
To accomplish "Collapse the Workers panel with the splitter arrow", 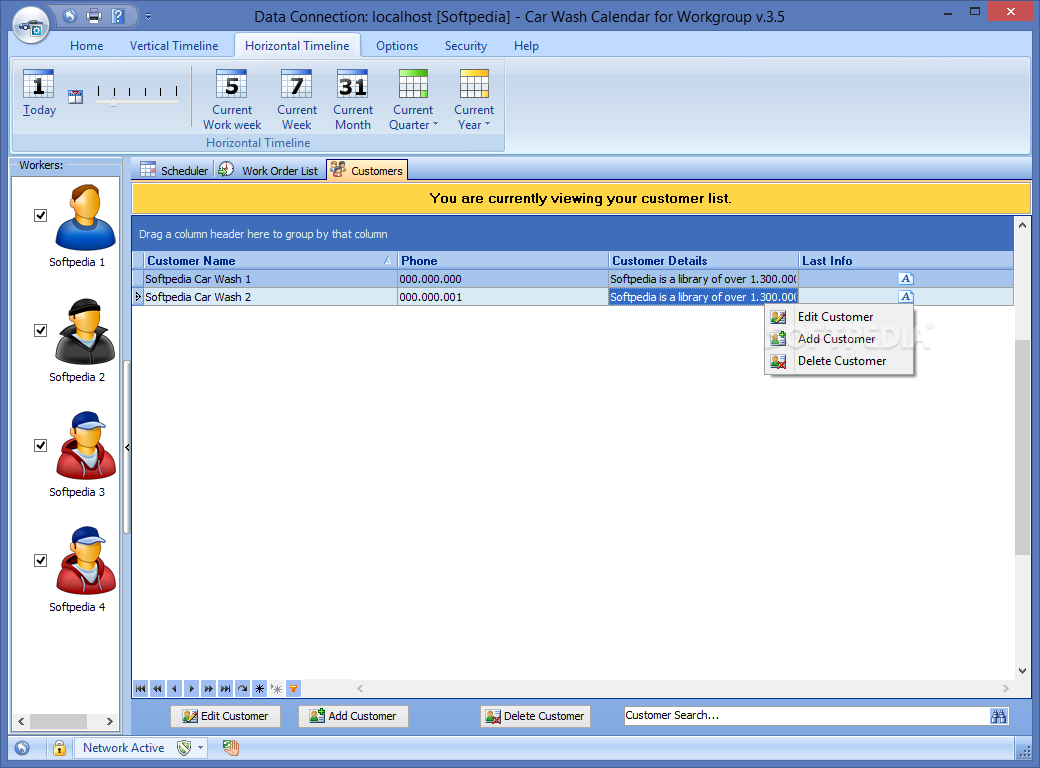I will click(x=127, y=448).
